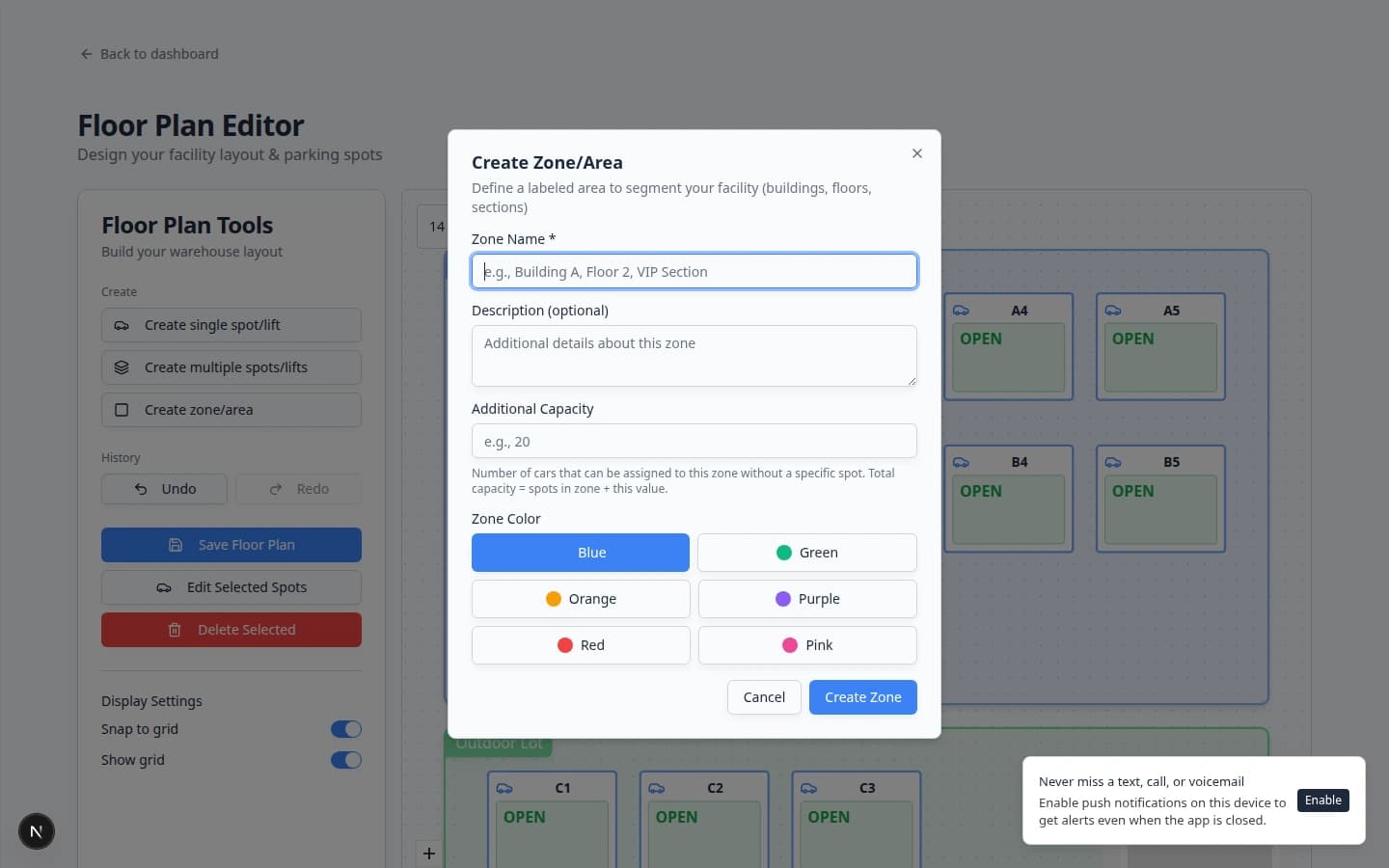Click the plus zoom icon on canvas
Screen dimensions: 1389x868
pyautogui.click(x=429, y=854)
